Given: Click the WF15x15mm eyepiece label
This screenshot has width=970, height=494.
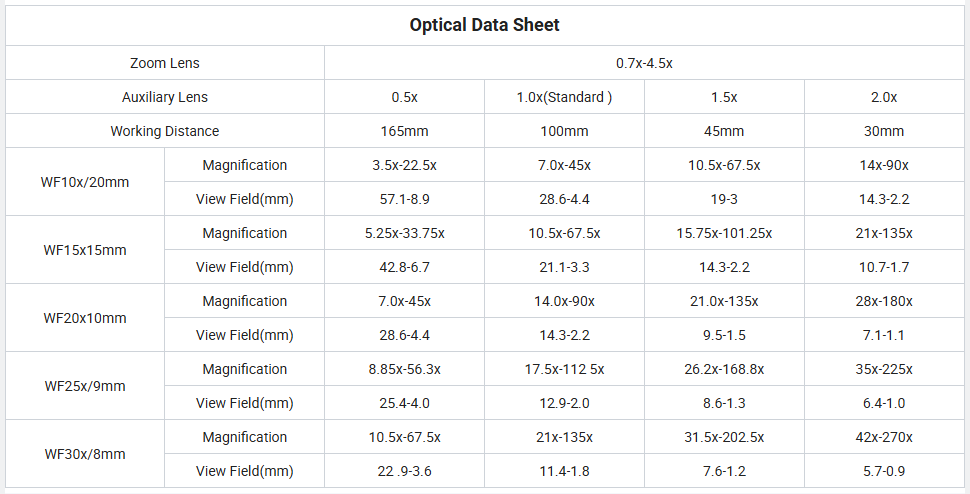Looking at the screenshot, I should 85,250.
